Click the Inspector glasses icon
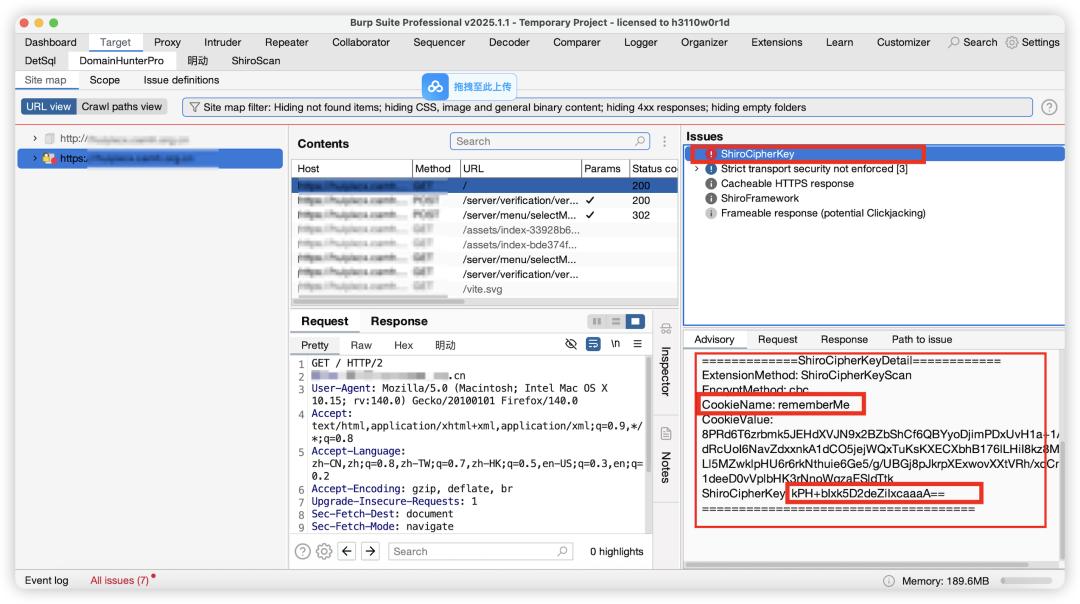 (x=666, y=329)
